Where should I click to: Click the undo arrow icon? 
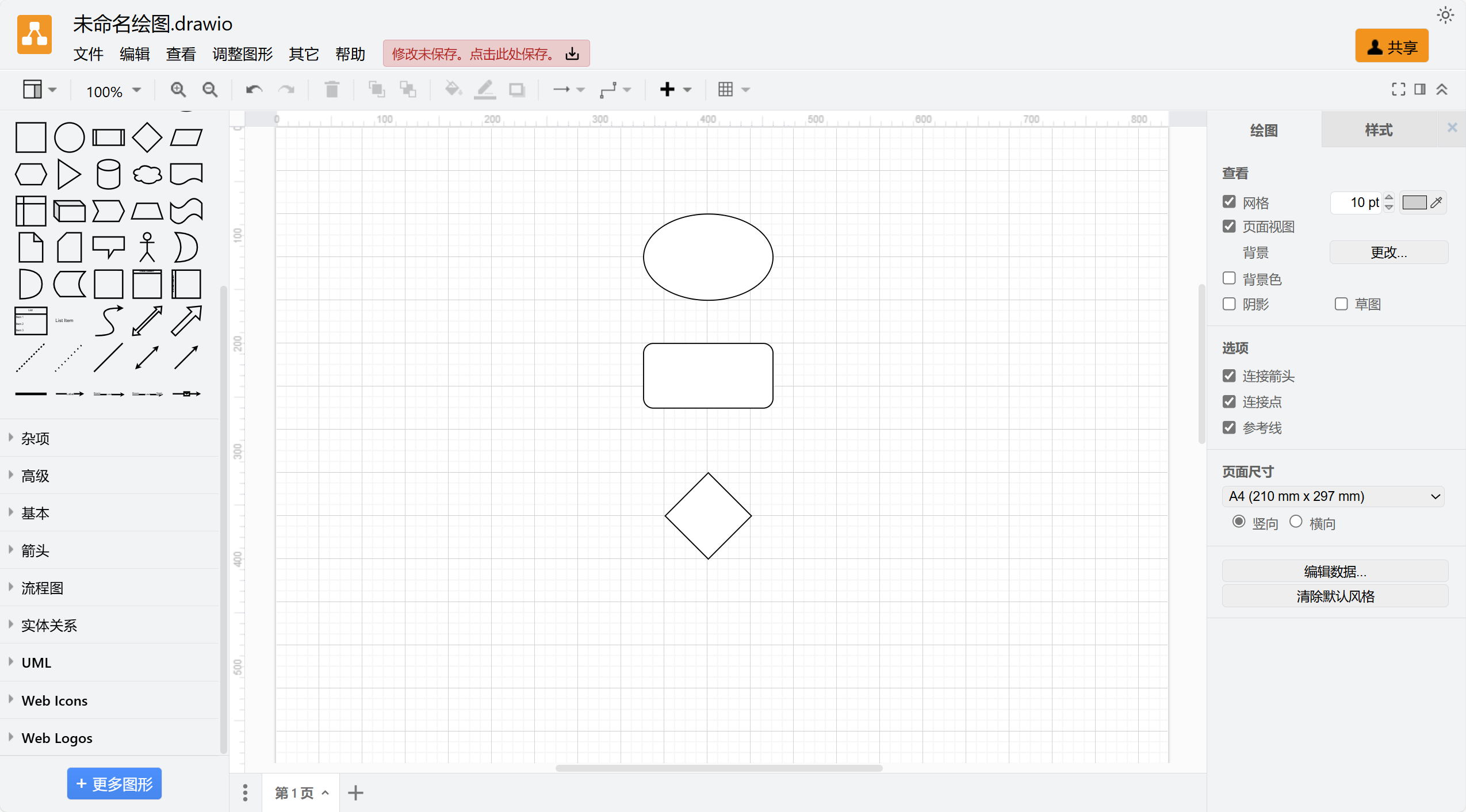[254, 90]
